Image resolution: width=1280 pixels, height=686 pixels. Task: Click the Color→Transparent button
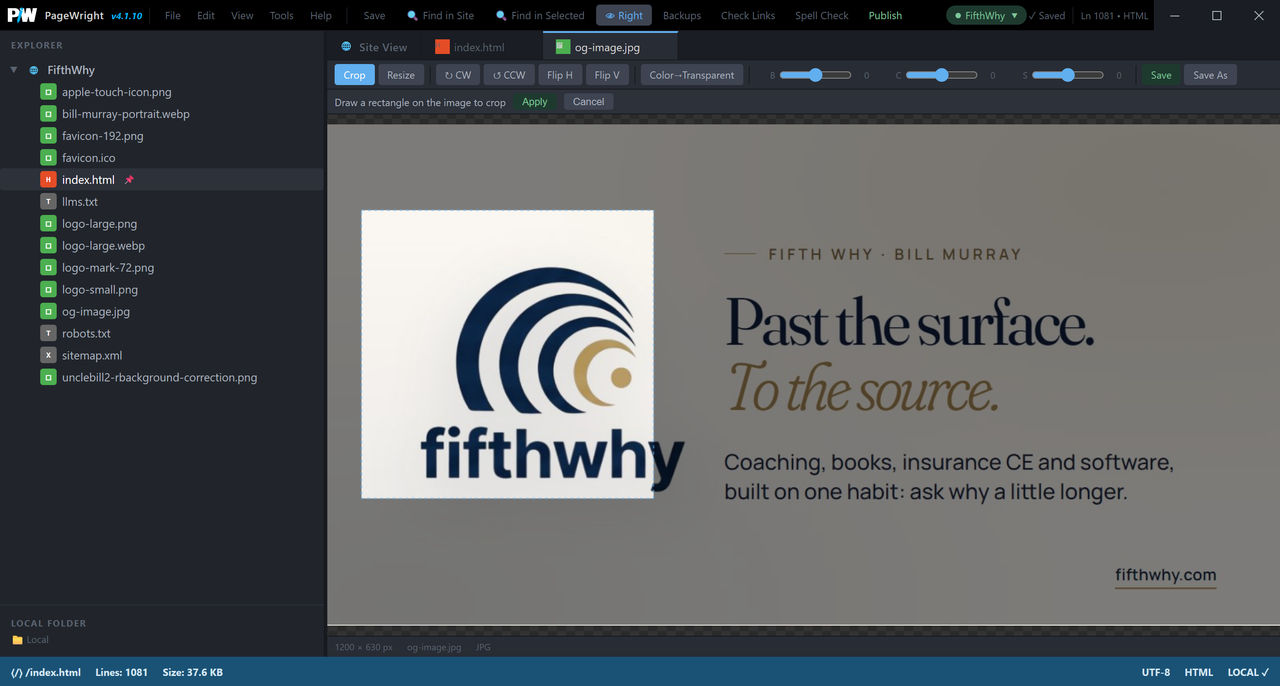(692, 75)
